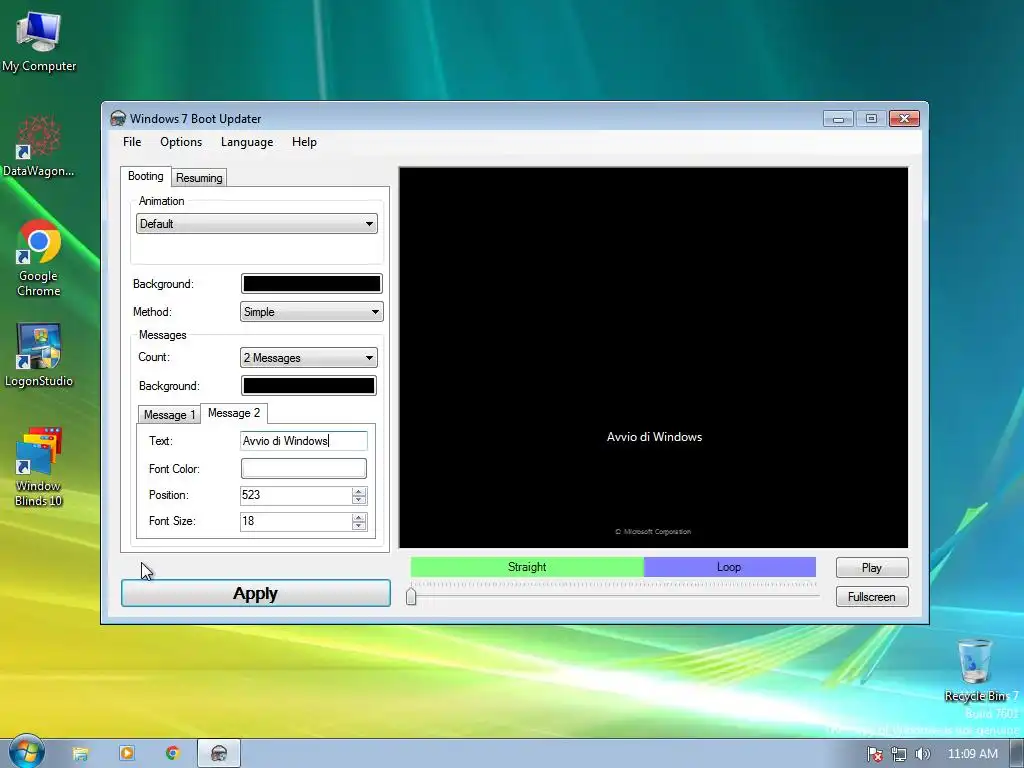Expand the Count 2 Messages dropdown
The height and width of the screenshot is (768, 1024).
tap(309, 357)
